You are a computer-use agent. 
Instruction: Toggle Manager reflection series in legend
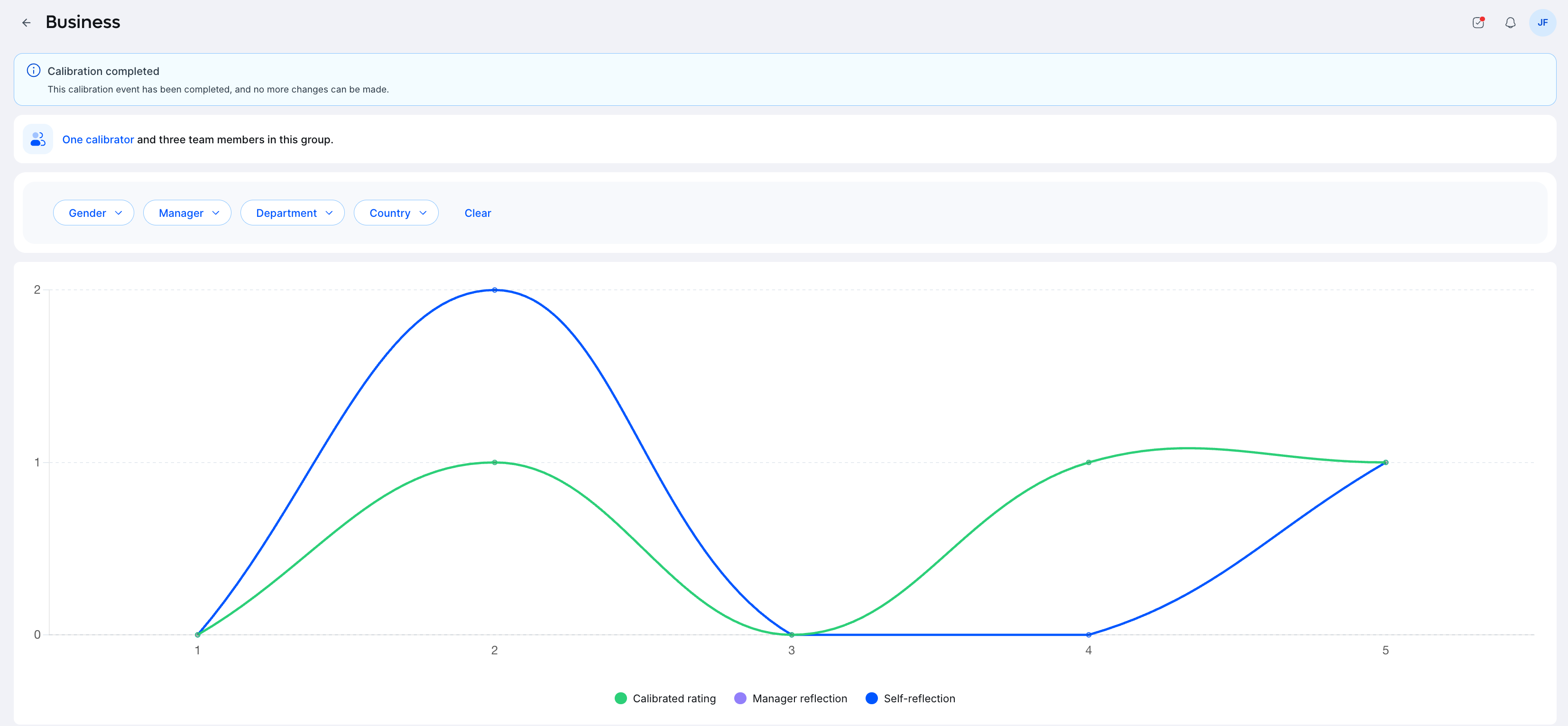(791, 698)
